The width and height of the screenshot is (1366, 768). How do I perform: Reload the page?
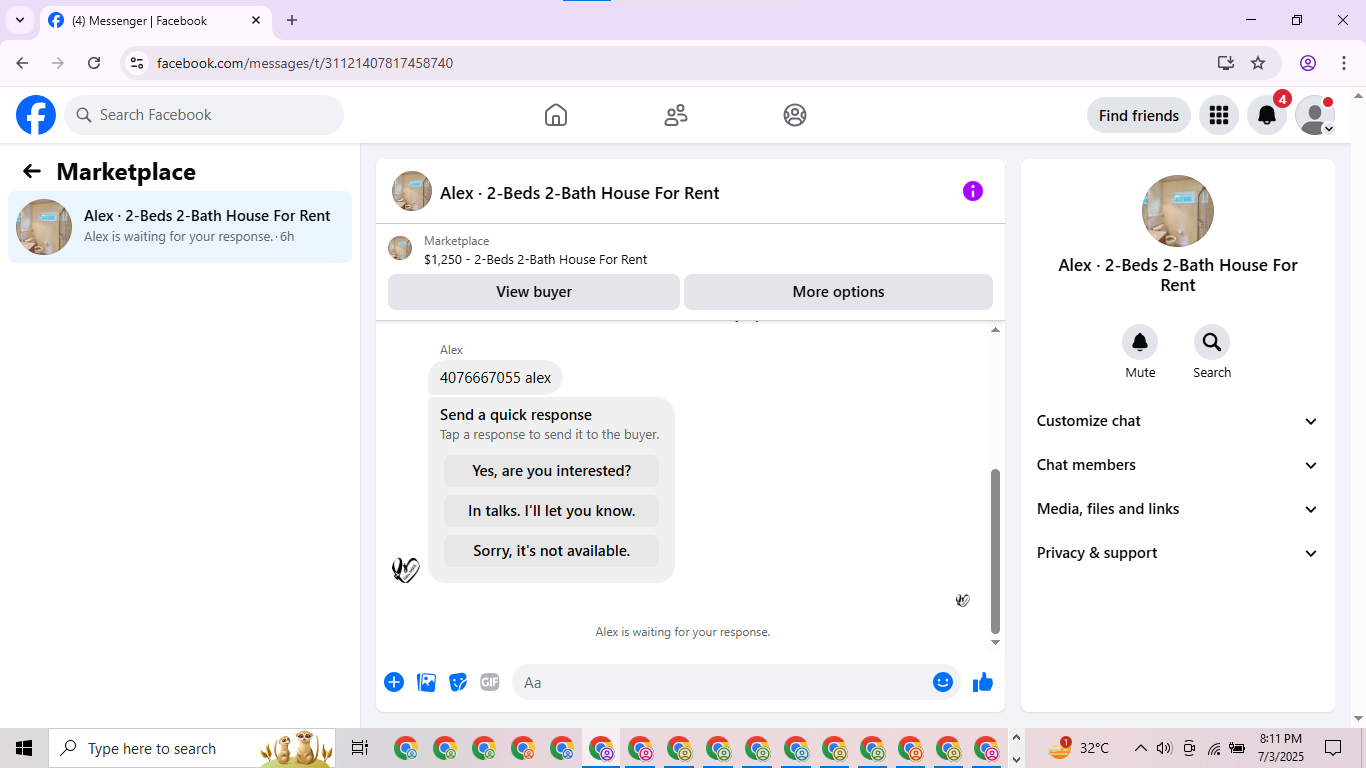tap(94, 63)
